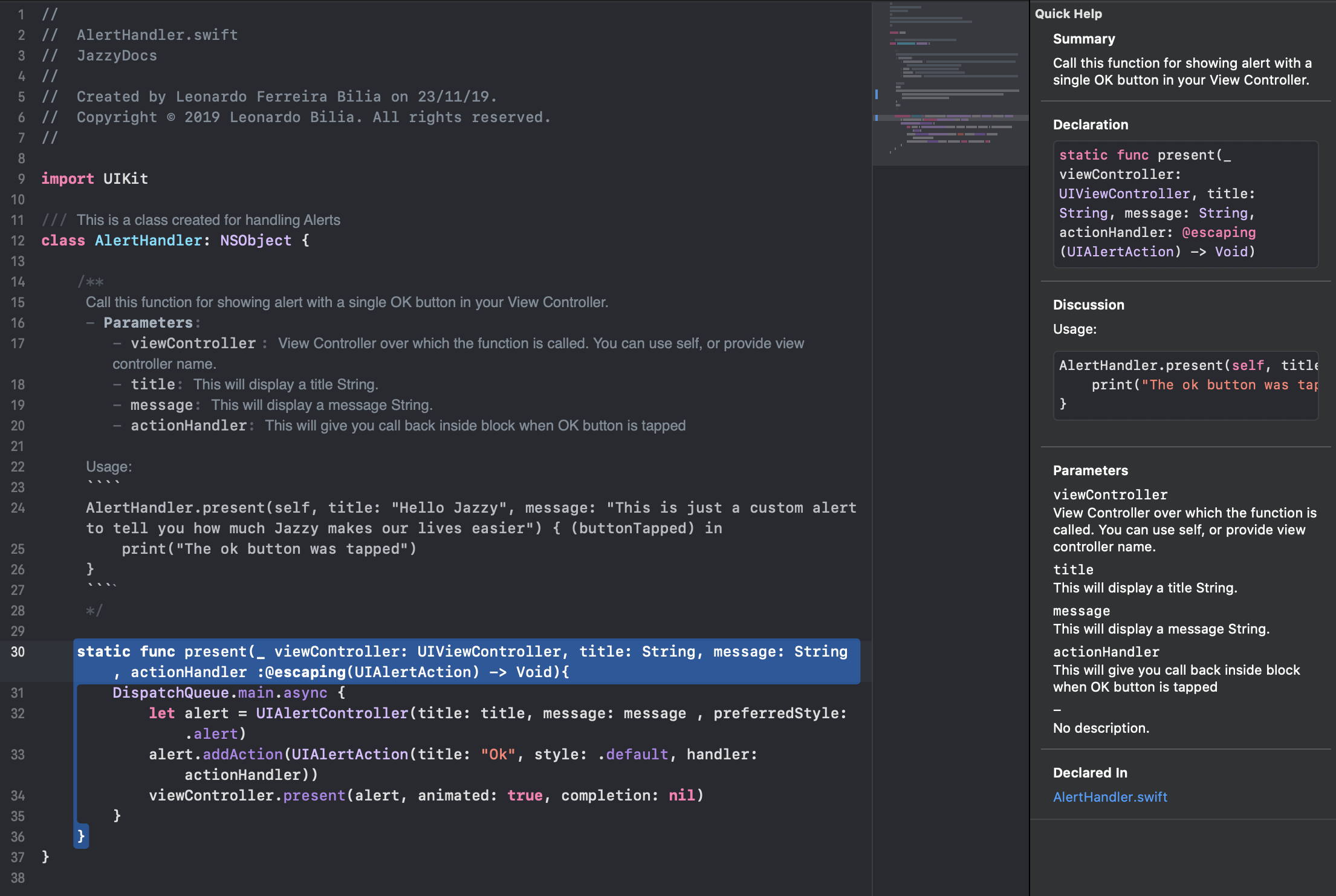Click the Discussion usage code snippet box

[1185, 385]
